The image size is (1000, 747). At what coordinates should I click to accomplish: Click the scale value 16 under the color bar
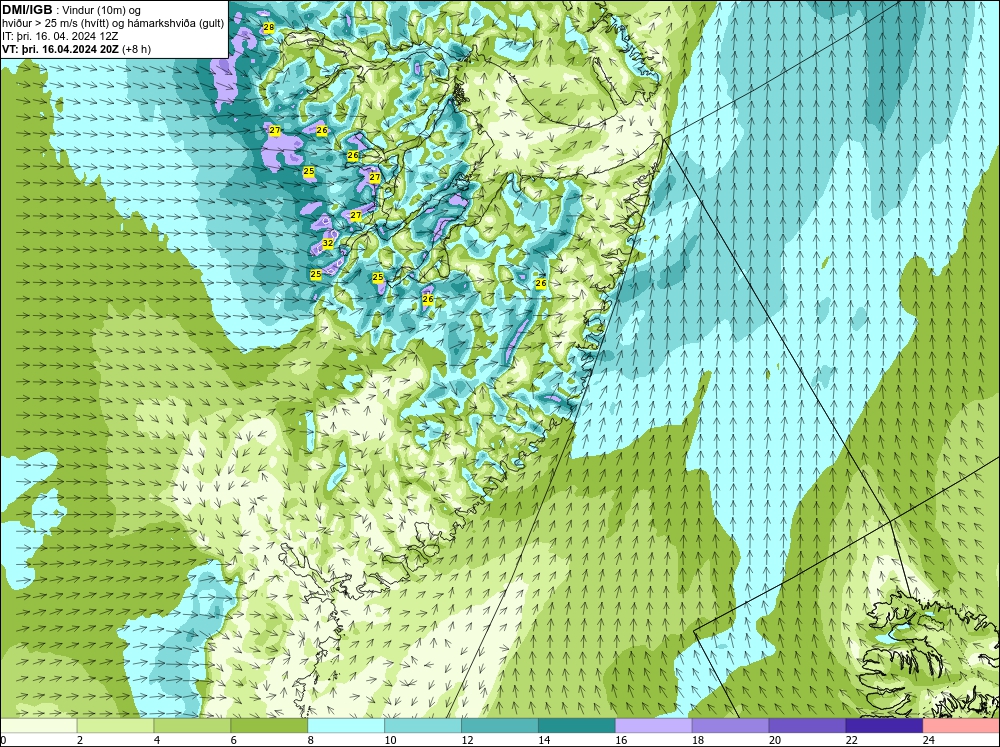tap(621, 740)
